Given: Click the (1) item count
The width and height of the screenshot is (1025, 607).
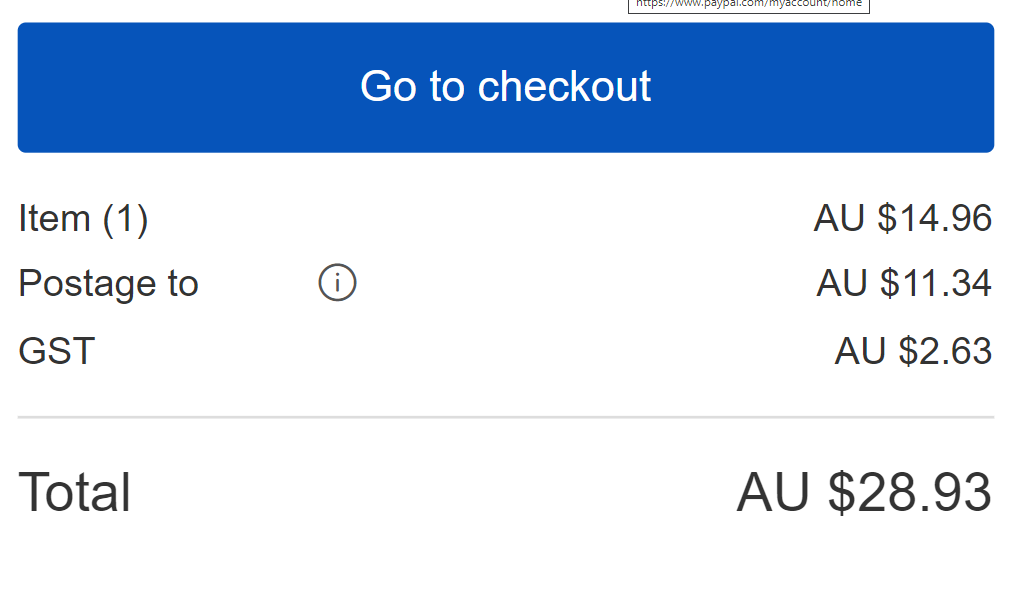Looking at the screenshot, I should 125,218.
